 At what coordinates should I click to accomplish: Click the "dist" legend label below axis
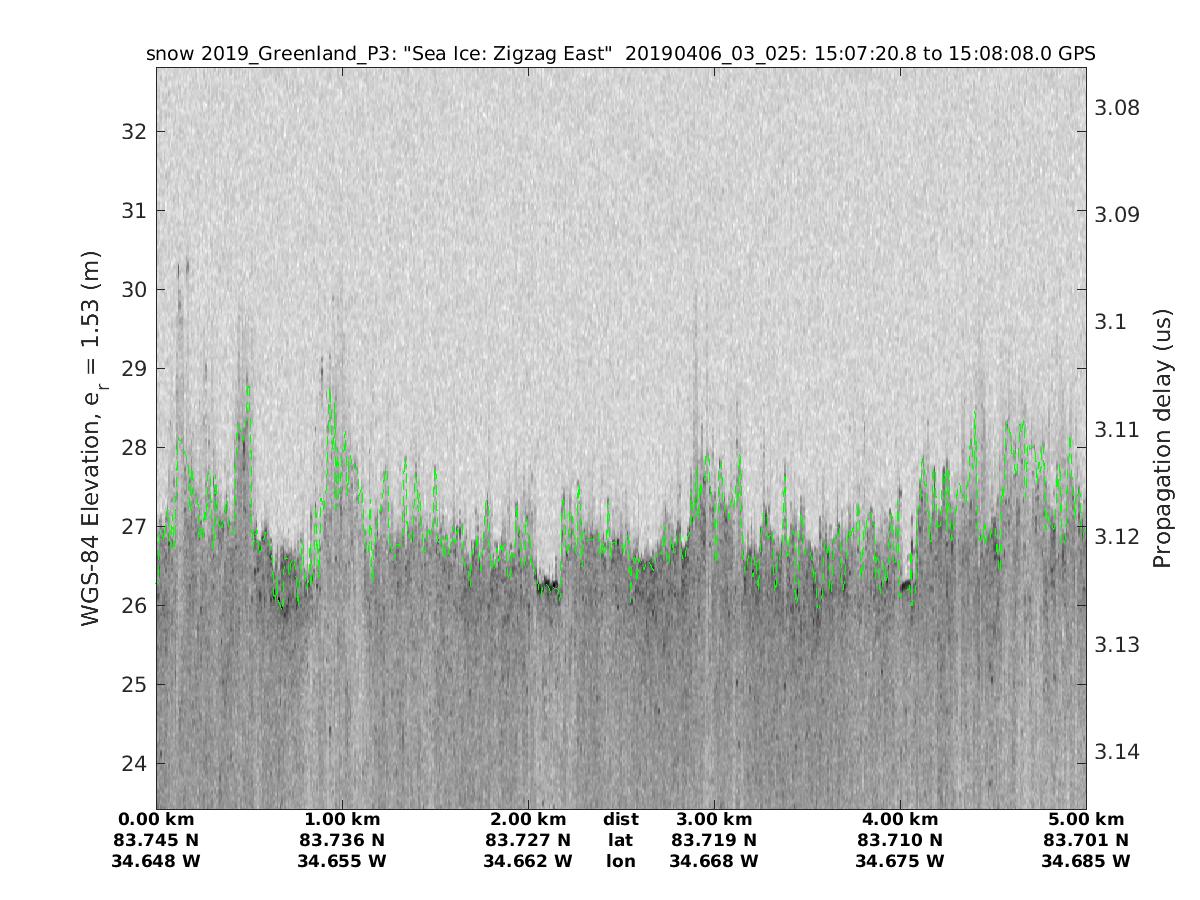(x=621, y=820)
